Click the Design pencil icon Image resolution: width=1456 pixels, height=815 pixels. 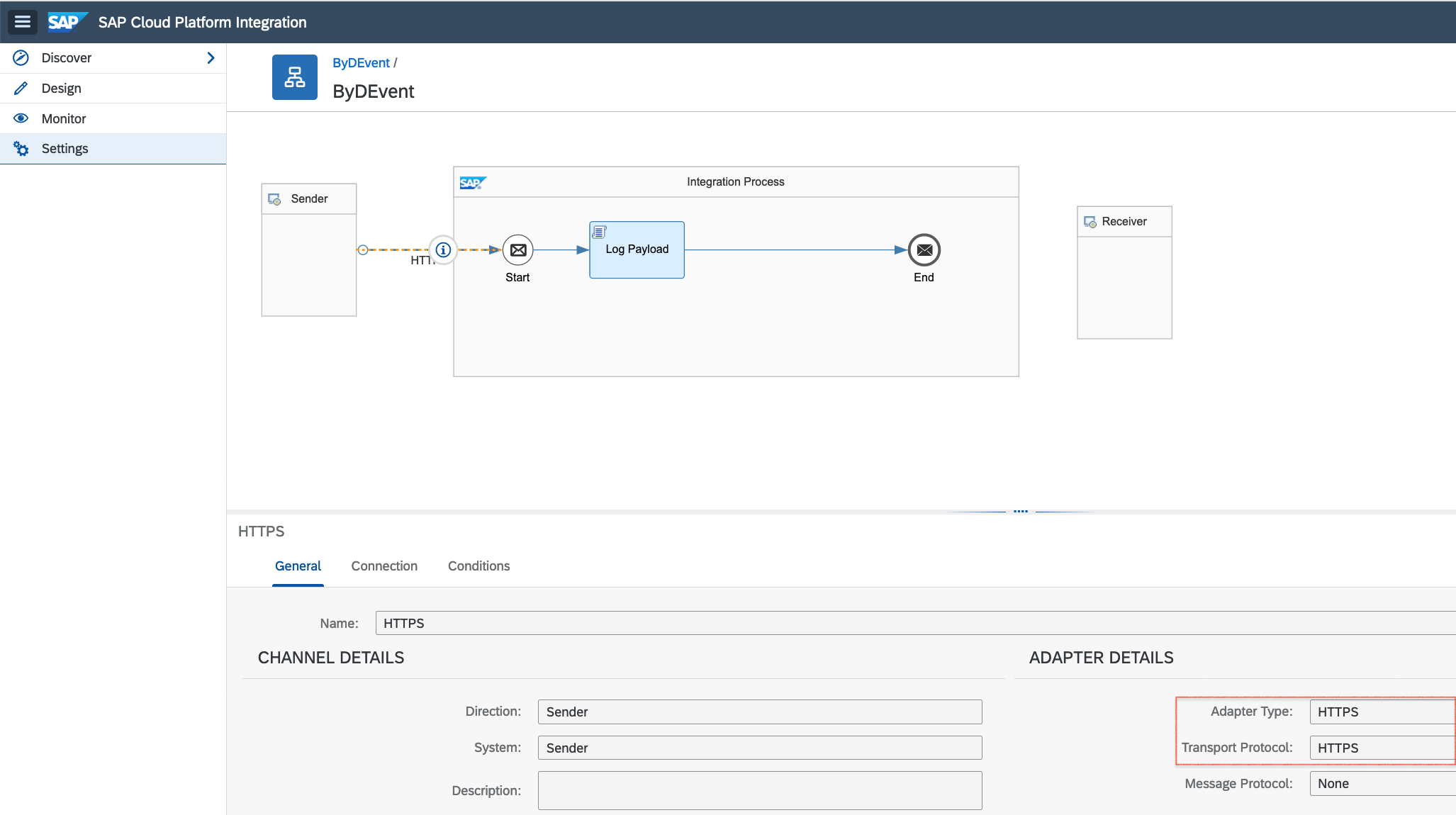pyautogui.click(x=21, y=88)
